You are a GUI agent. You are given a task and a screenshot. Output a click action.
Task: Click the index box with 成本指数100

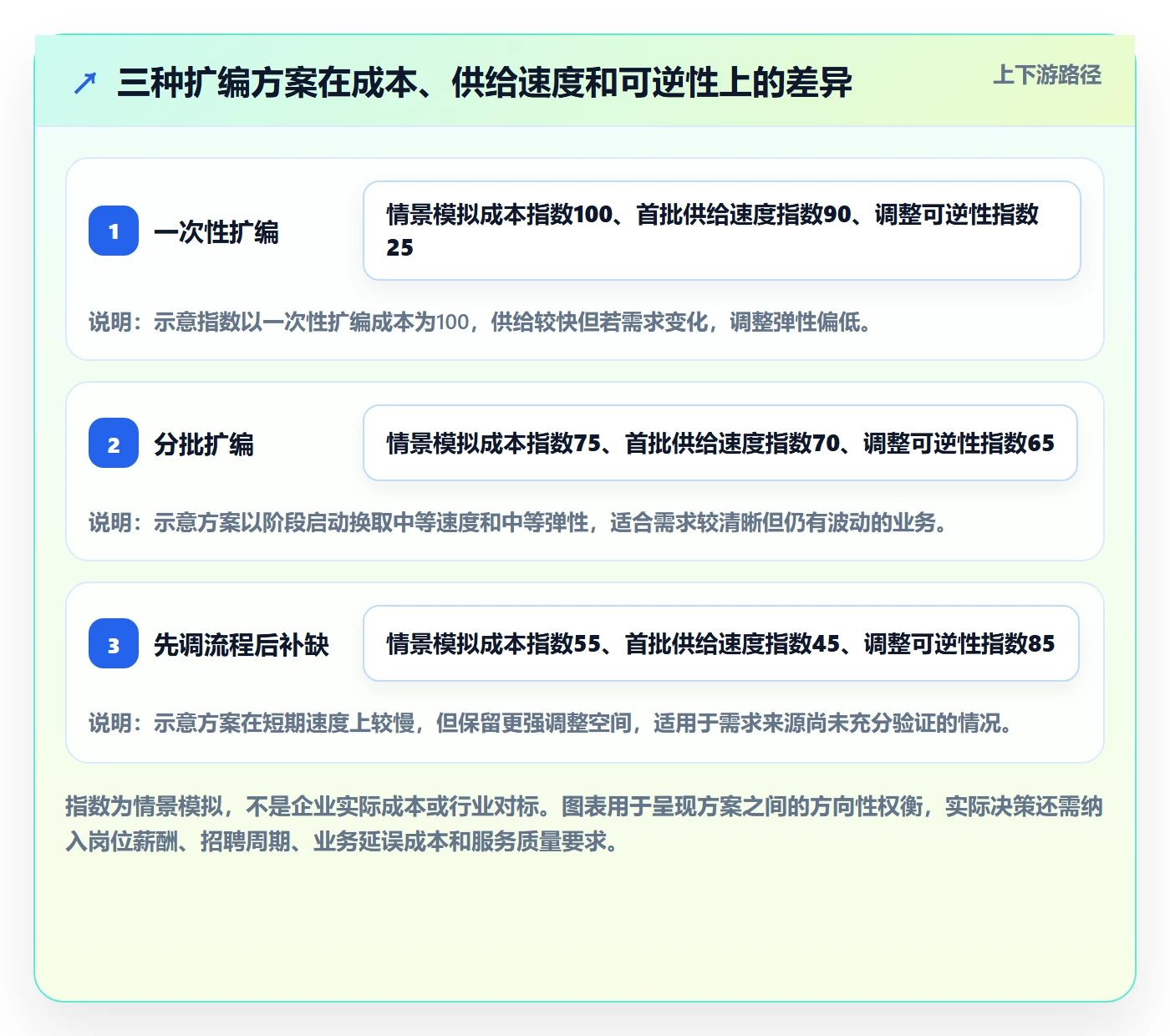point(722,231)
